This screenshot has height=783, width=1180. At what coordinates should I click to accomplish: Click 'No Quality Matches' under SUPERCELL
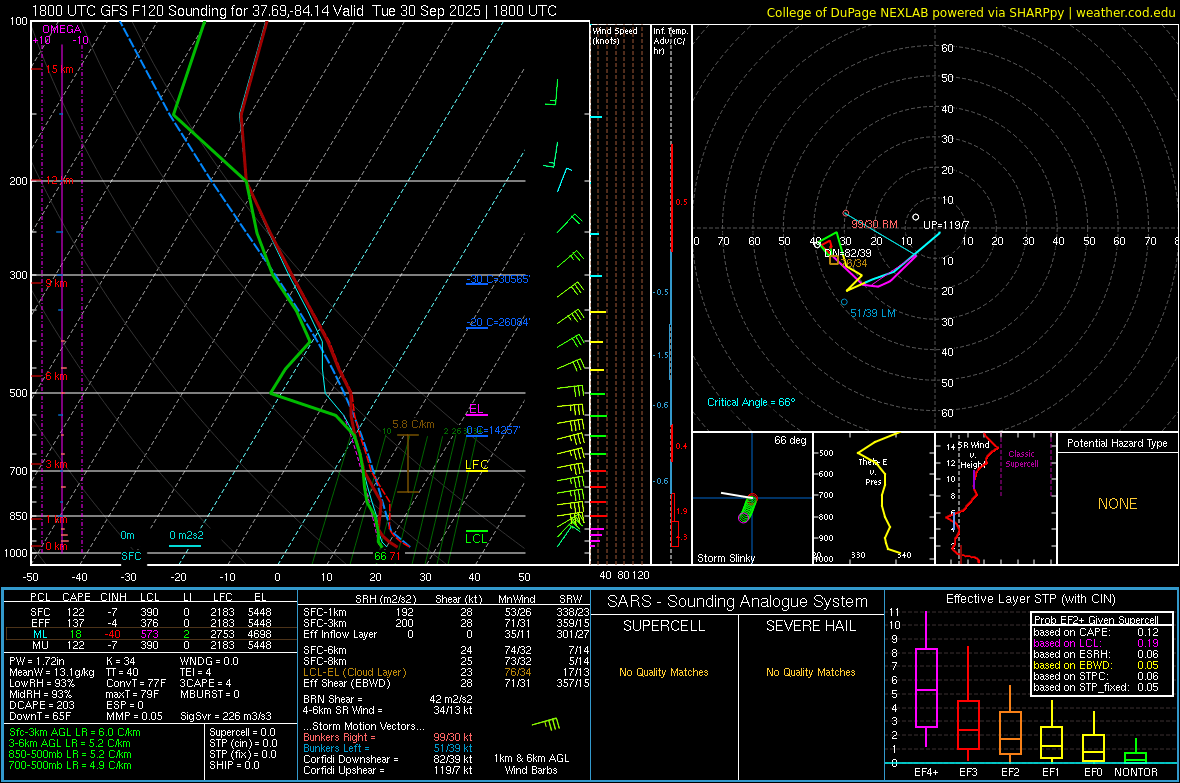[x=664, y=672]
